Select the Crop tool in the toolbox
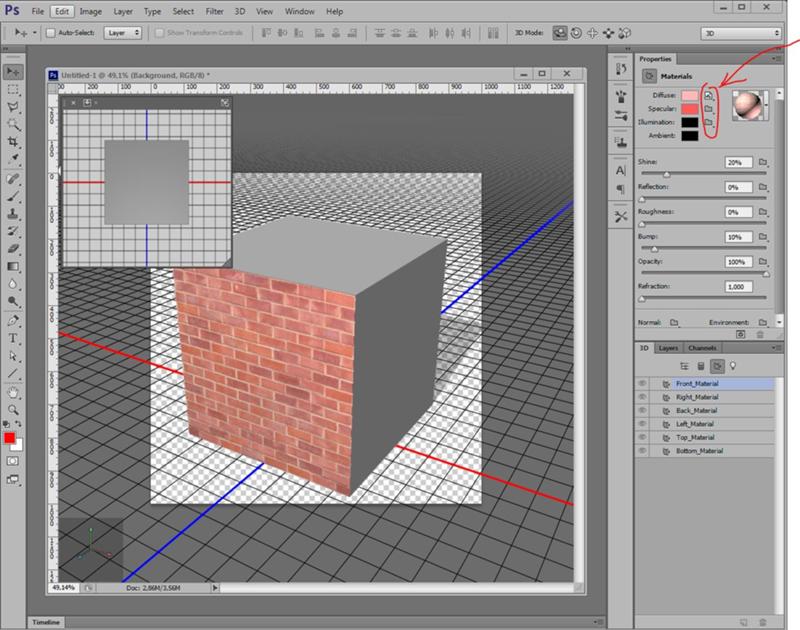The height and width of the screenshot is (630, 800). (14, 141)
